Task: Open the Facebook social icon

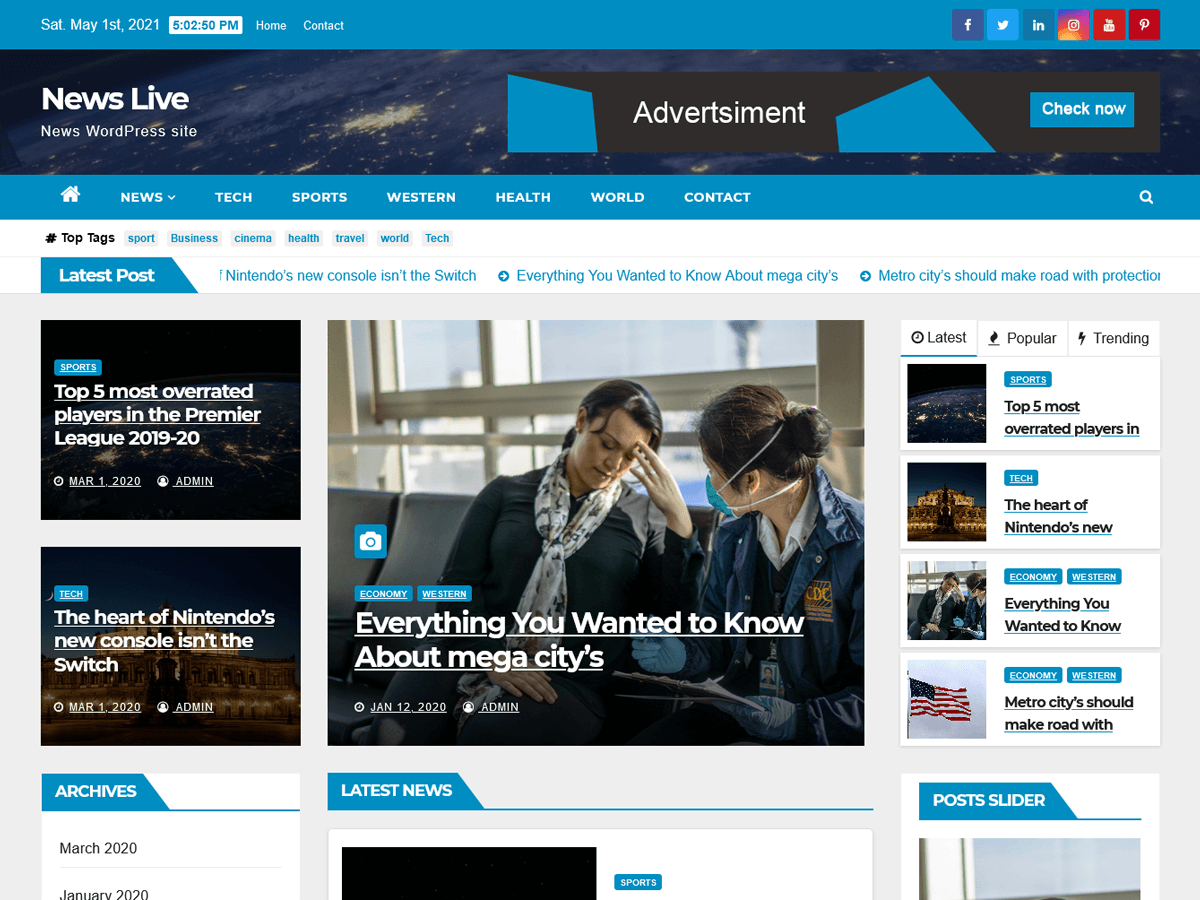Action: point(967,25)
